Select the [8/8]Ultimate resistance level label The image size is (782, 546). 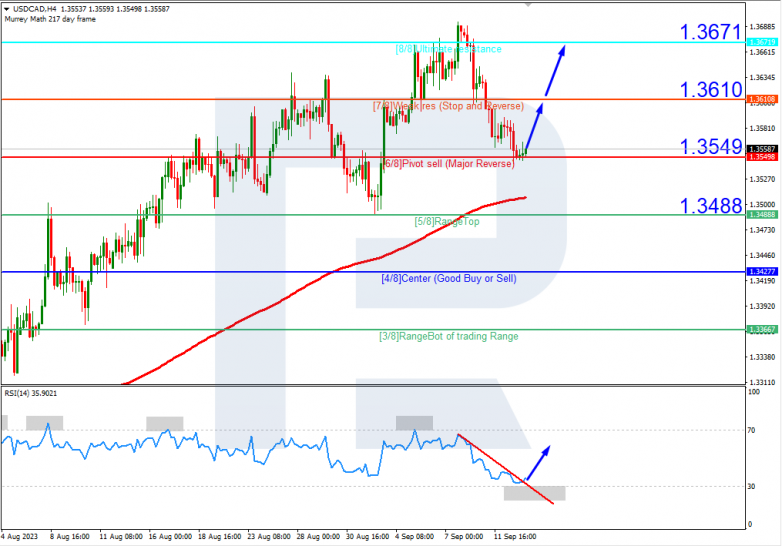pos(448,49)
